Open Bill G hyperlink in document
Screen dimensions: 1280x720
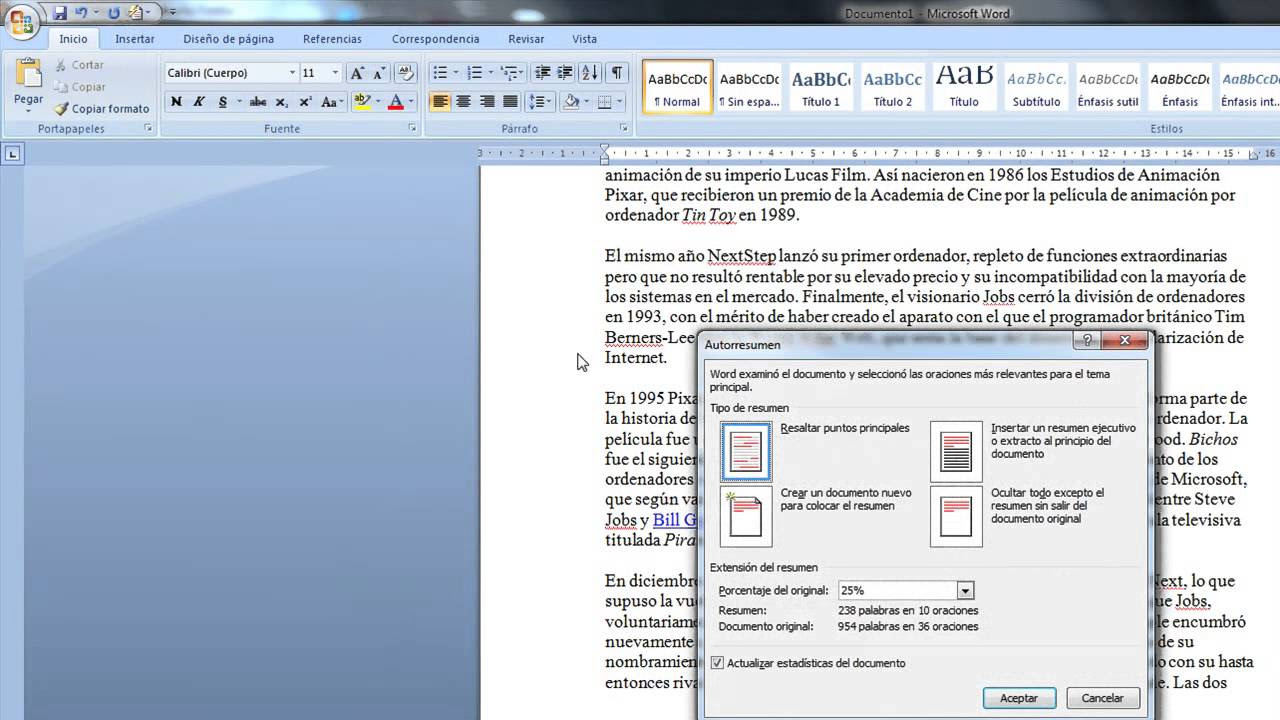point(675,520)
